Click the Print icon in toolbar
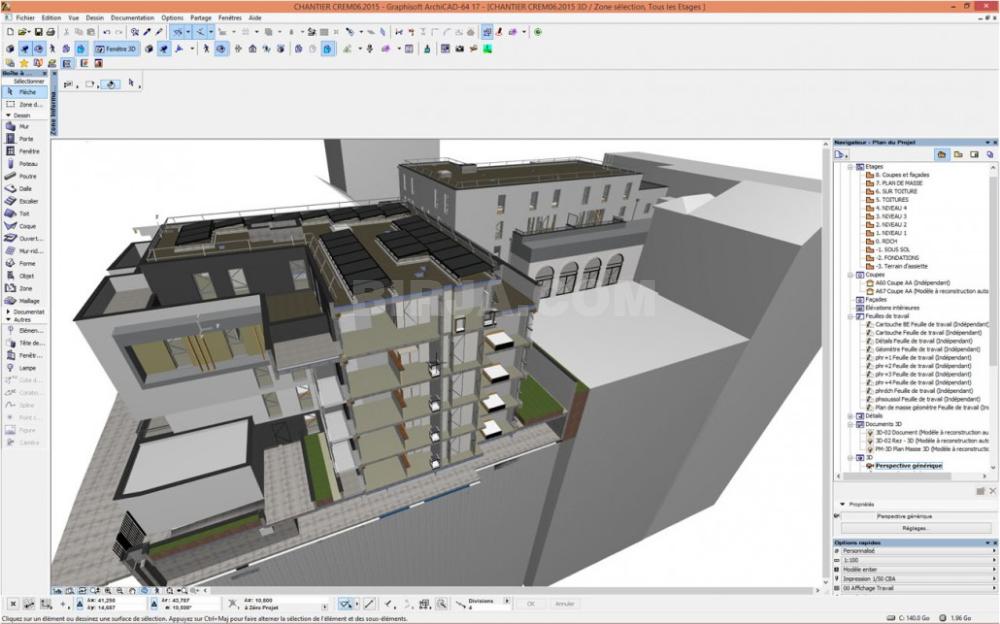This screenshot has width=1000, height=624. 52,32
